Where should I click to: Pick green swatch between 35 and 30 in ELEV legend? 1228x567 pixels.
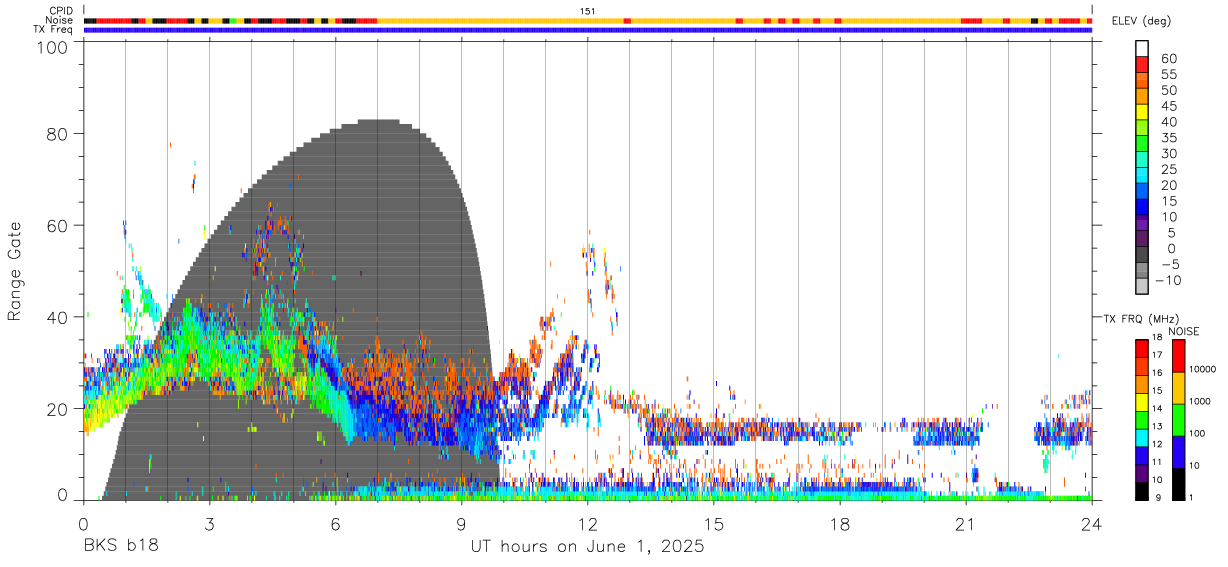click(1142, 145)
